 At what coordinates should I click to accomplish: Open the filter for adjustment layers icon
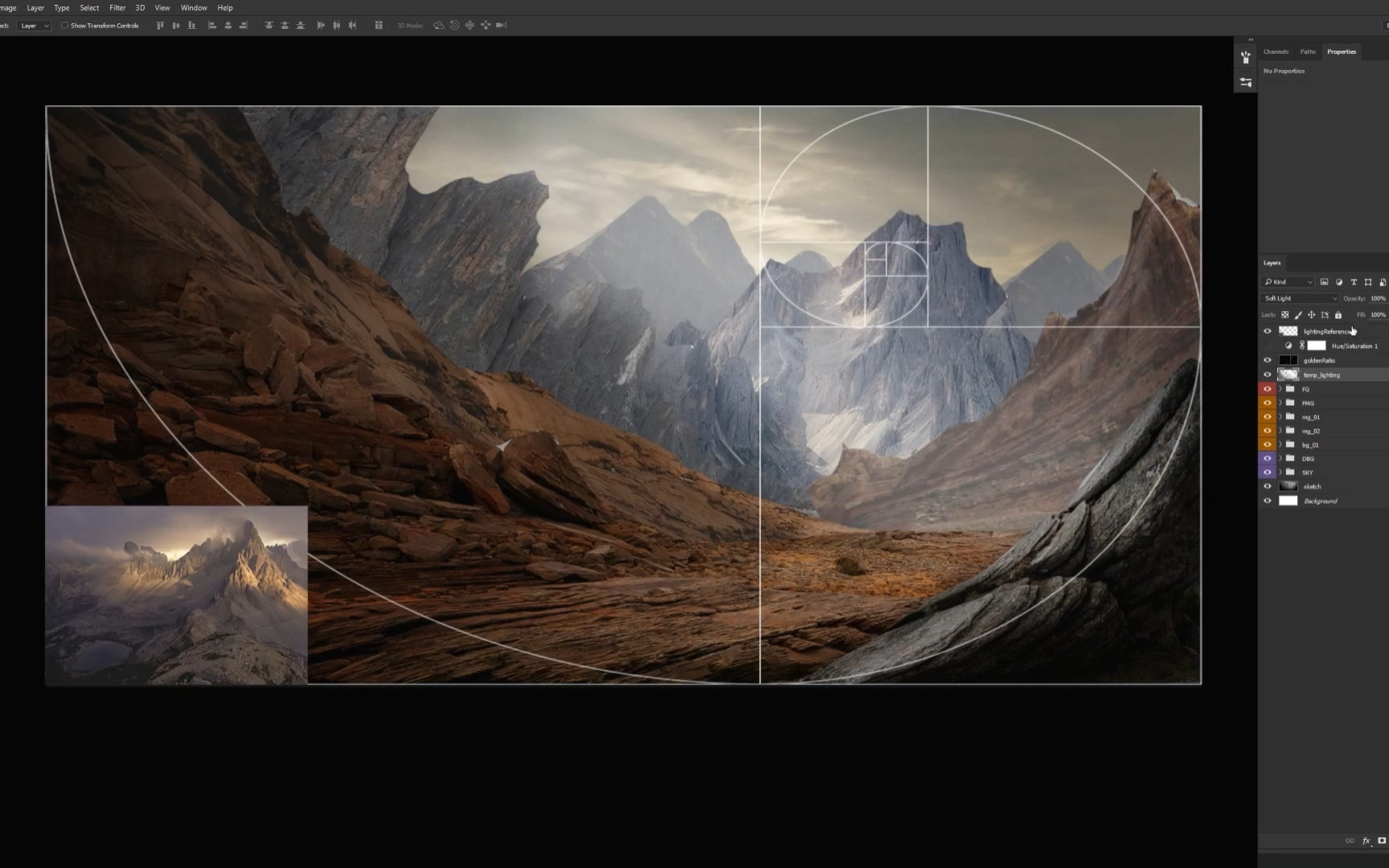point(1338,282)
